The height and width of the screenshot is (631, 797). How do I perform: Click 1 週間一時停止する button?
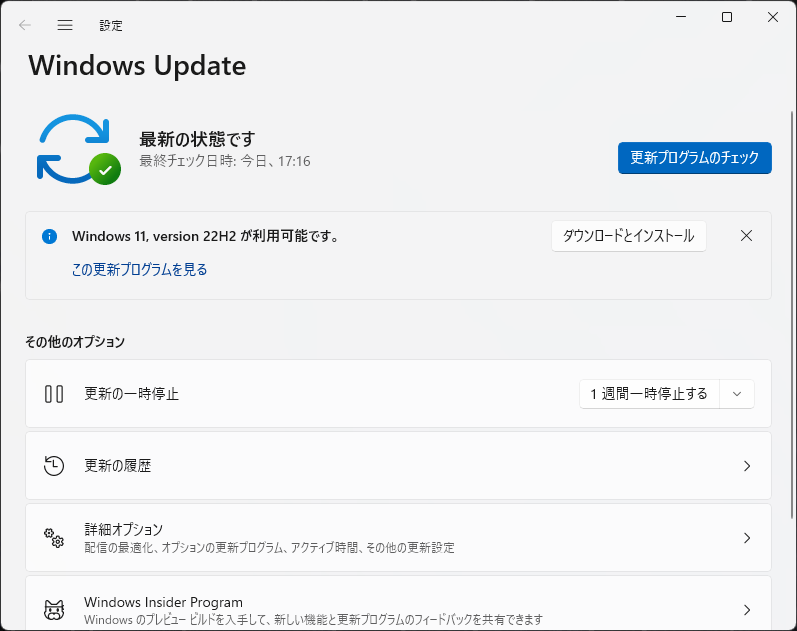[x=649, y=394]
